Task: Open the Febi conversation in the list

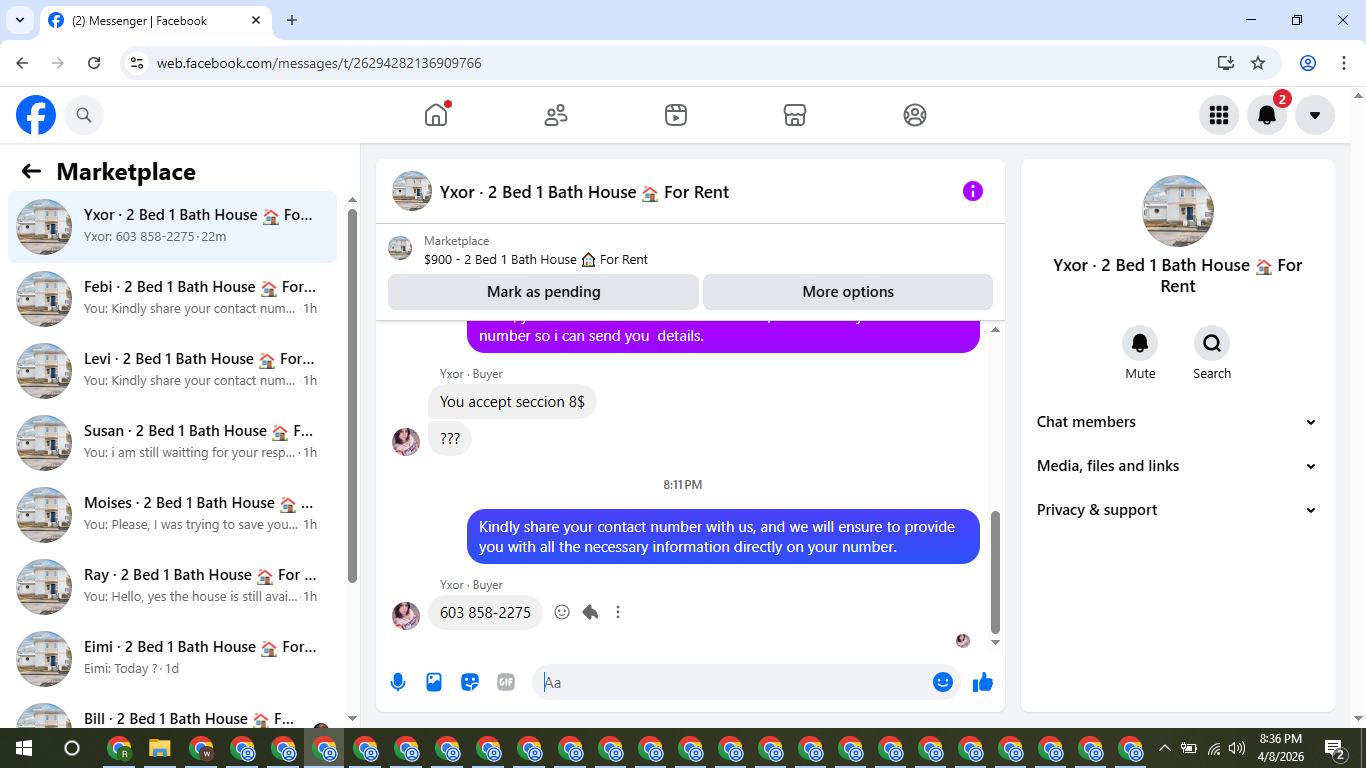Action: point(173,299)
